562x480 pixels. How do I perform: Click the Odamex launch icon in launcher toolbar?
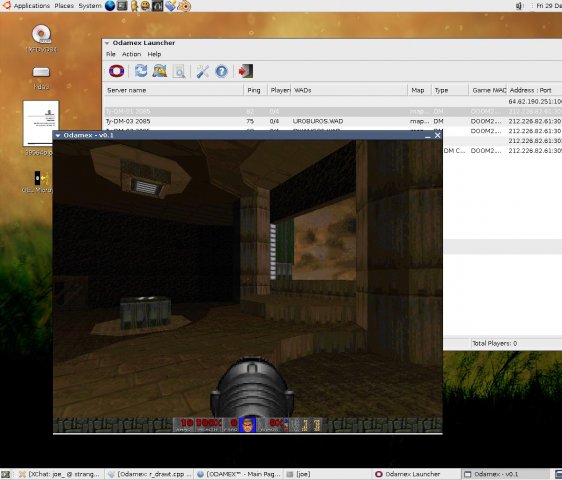(116, 71)
